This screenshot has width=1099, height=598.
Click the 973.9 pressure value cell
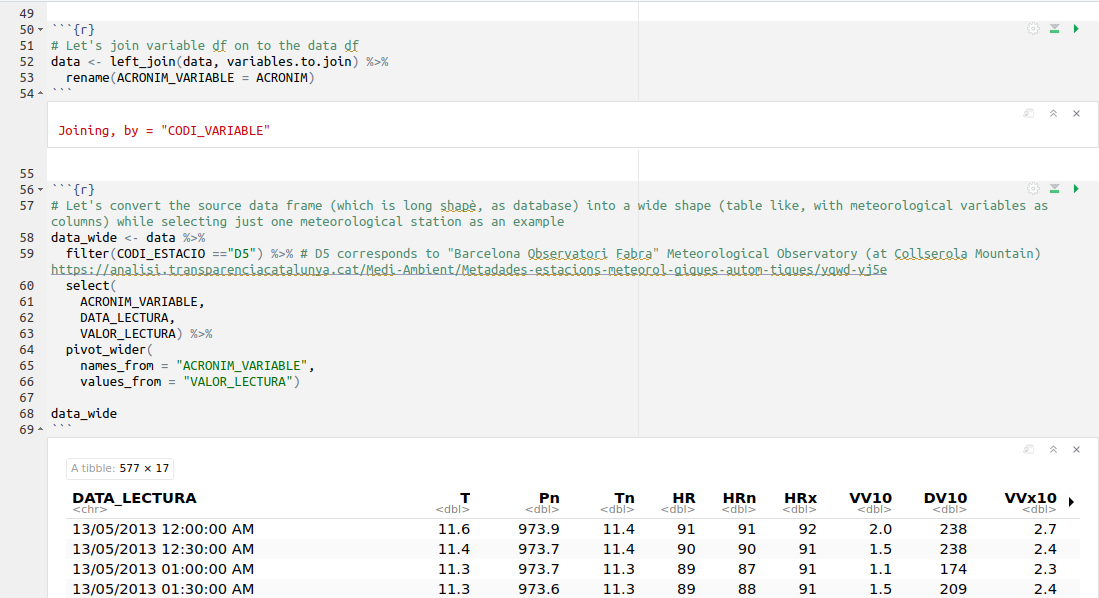pos(539,529)
